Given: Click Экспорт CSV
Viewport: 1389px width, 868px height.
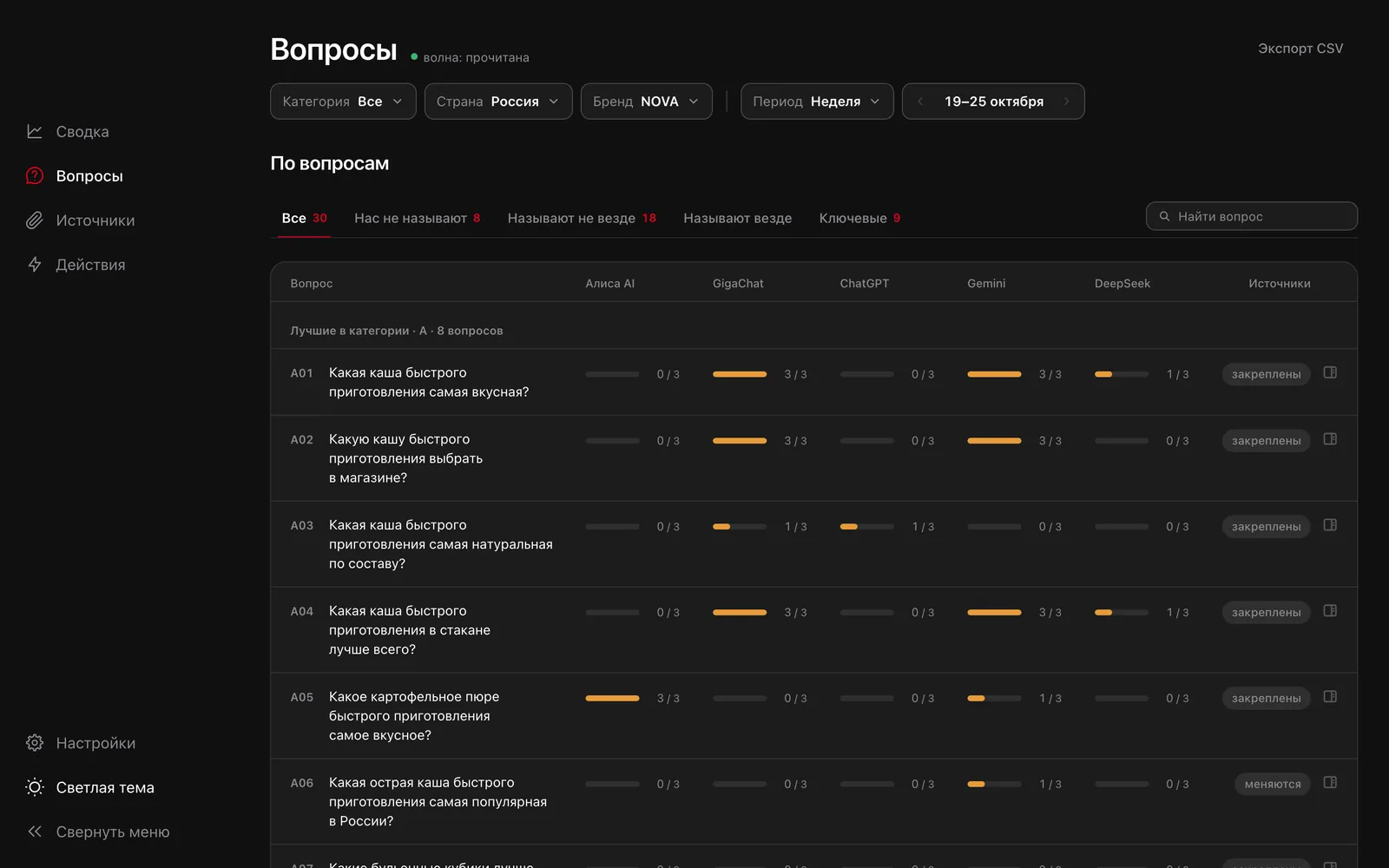Looking at the screenshot, I should click(1300, 49).
